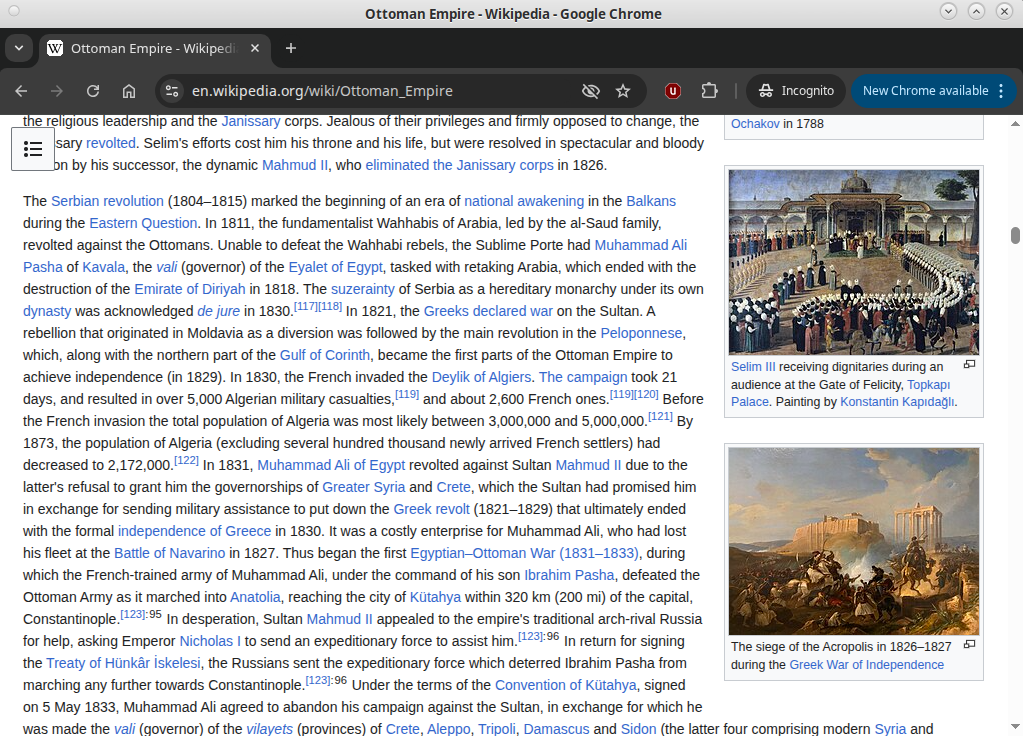Open the window menu dot in title bar

point(14,11)
